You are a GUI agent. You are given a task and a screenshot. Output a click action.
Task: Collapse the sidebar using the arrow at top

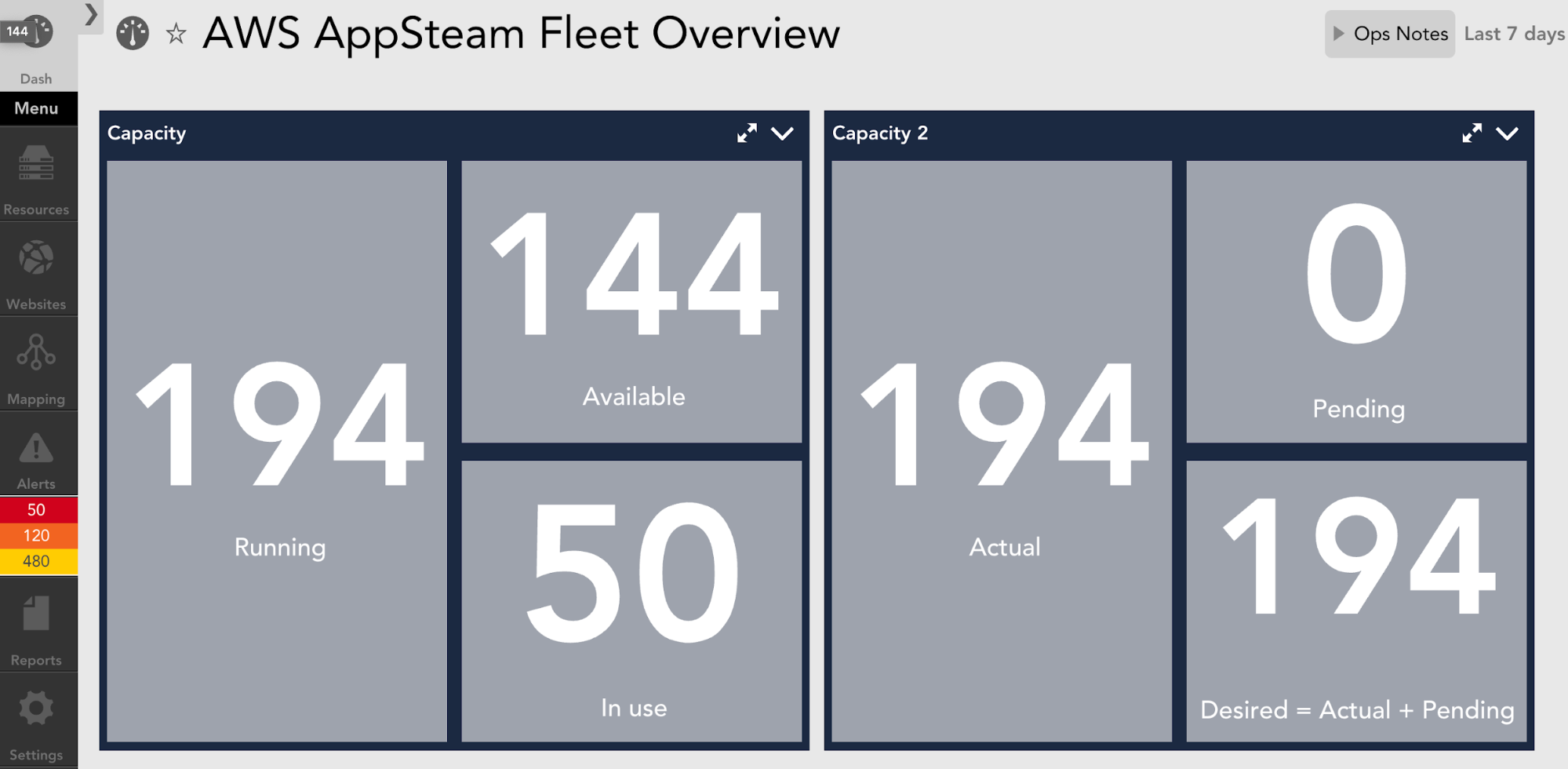(x=90, y=14)
